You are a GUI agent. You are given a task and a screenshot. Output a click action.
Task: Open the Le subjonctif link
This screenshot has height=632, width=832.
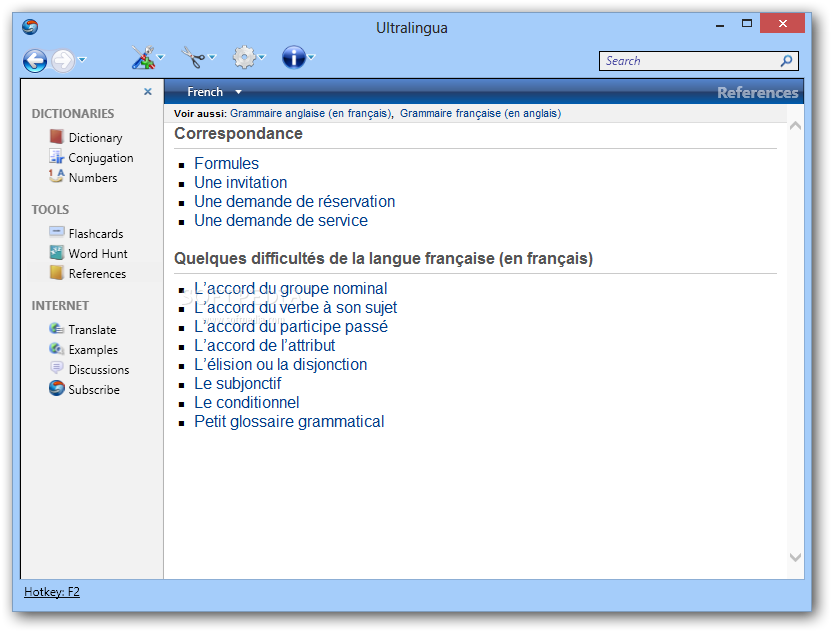pos(238,384)
